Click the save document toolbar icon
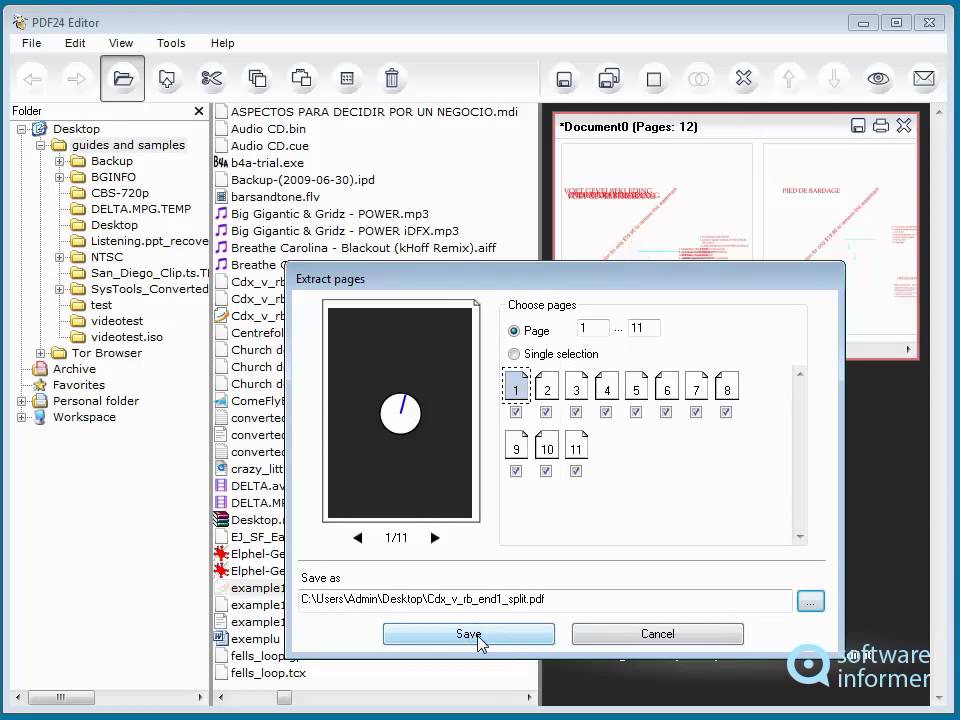The width and height of the screenshot is (960, 720). coord(564,79)
